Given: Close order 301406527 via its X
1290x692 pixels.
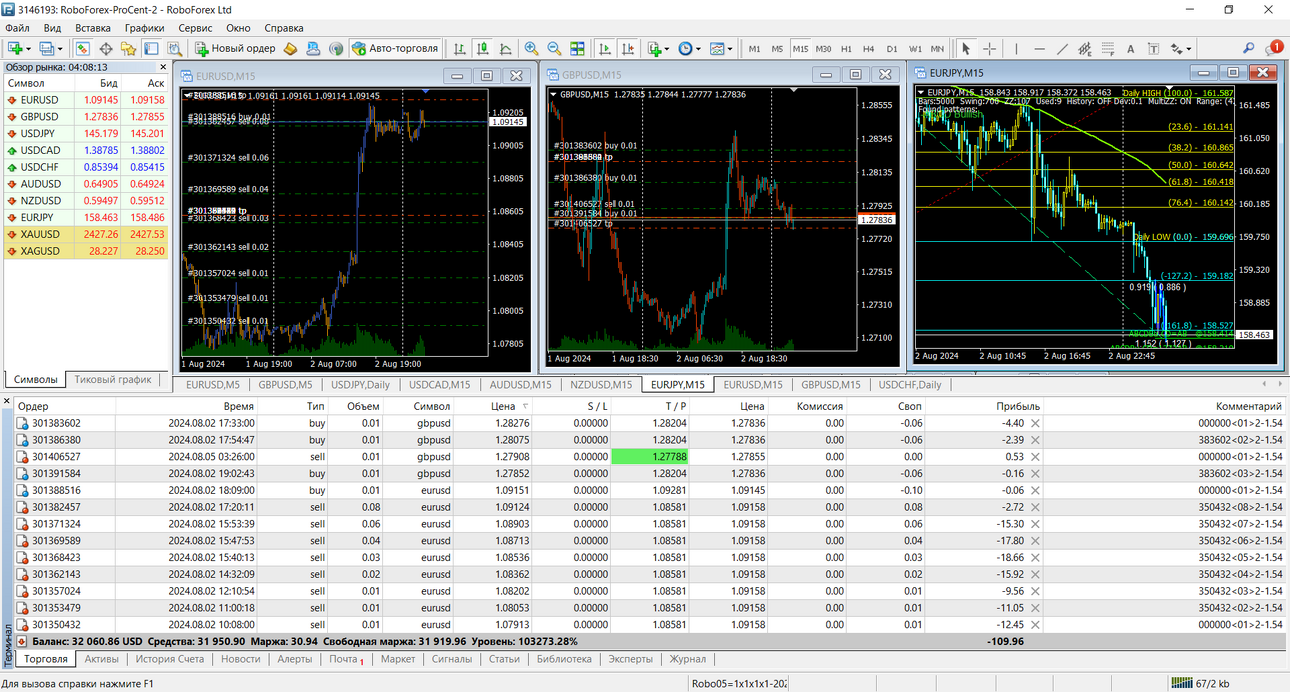Looking at the screenshot, I should tap(1035, 456).
